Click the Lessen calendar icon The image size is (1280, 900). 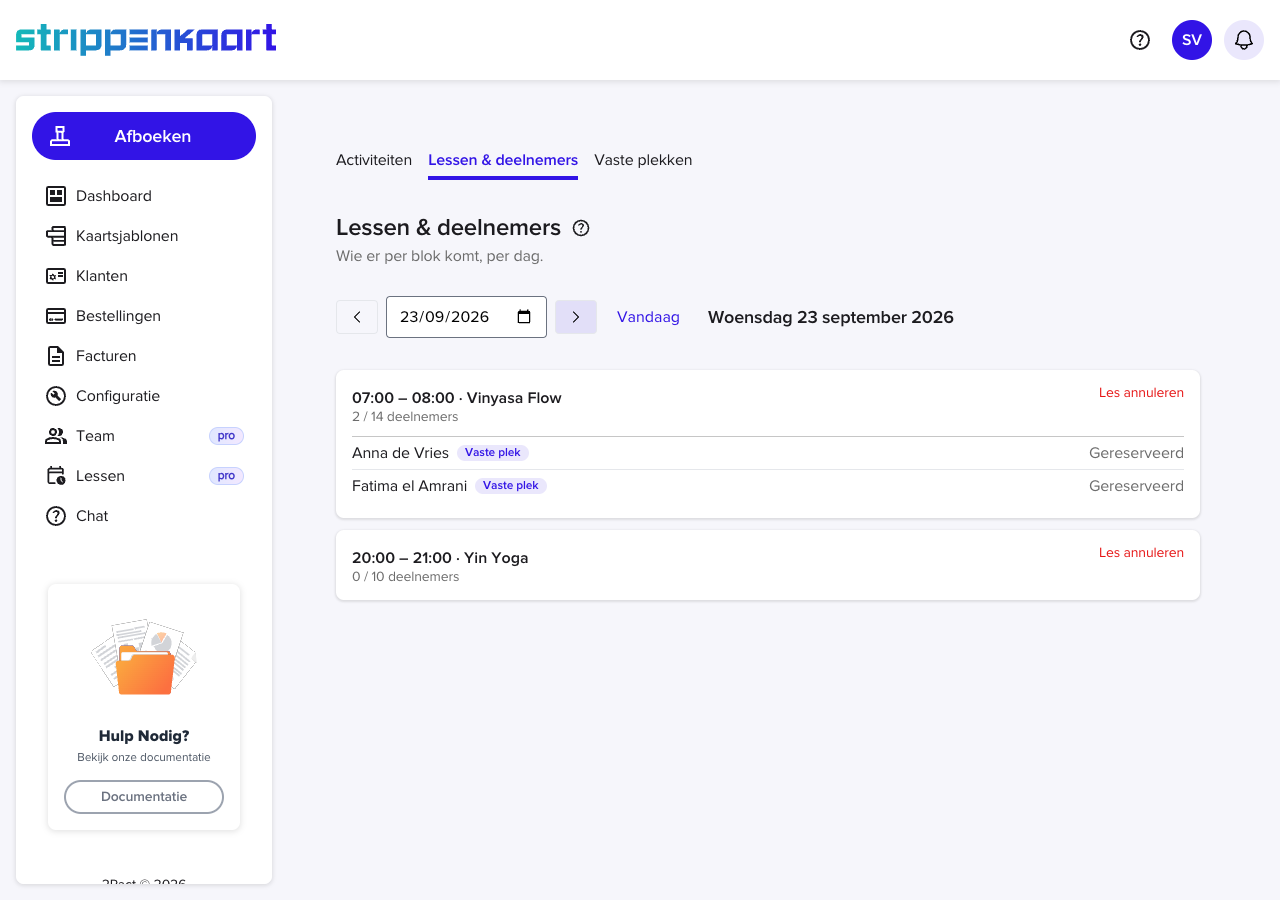tap(56, 476)
